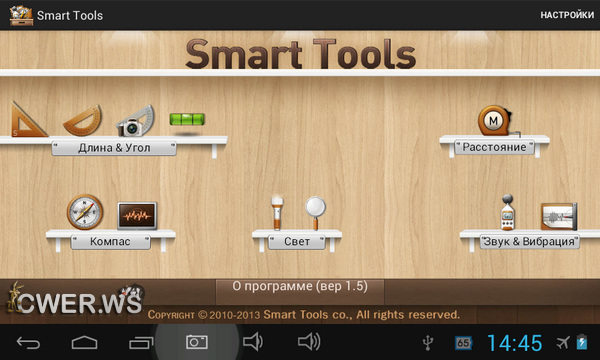Tap the Звук & Вибрация label

[x=530, y=242]
